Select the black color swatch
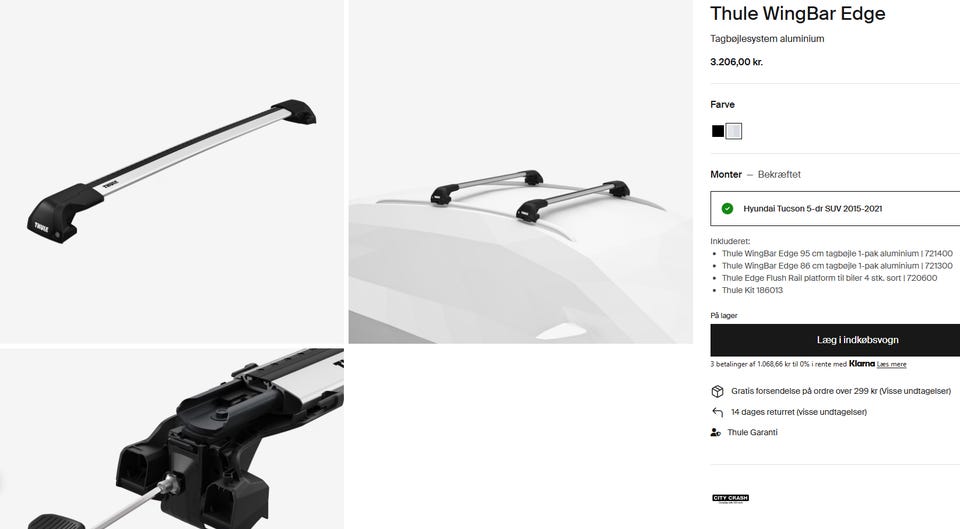This screenshot has width=960, height=529. coord(718,131)
